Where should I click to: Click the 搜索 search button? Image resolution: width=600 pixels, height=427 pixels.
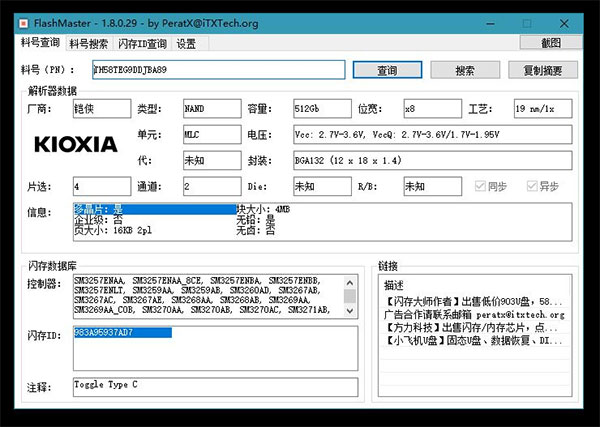click(x=464, y=71)
